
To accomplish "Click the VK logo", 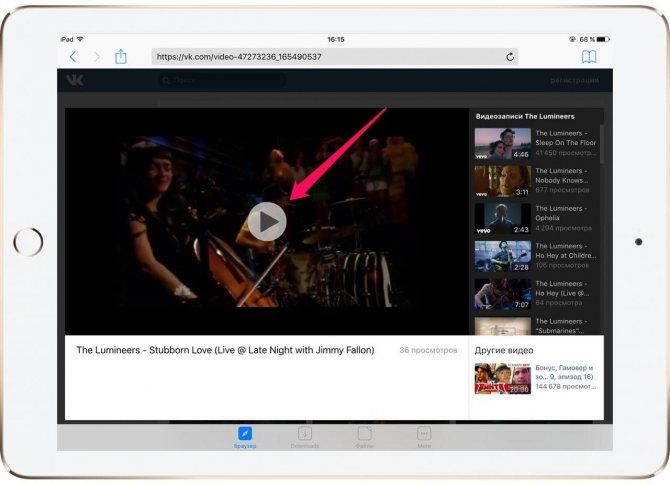I will [x=75, y=80].
